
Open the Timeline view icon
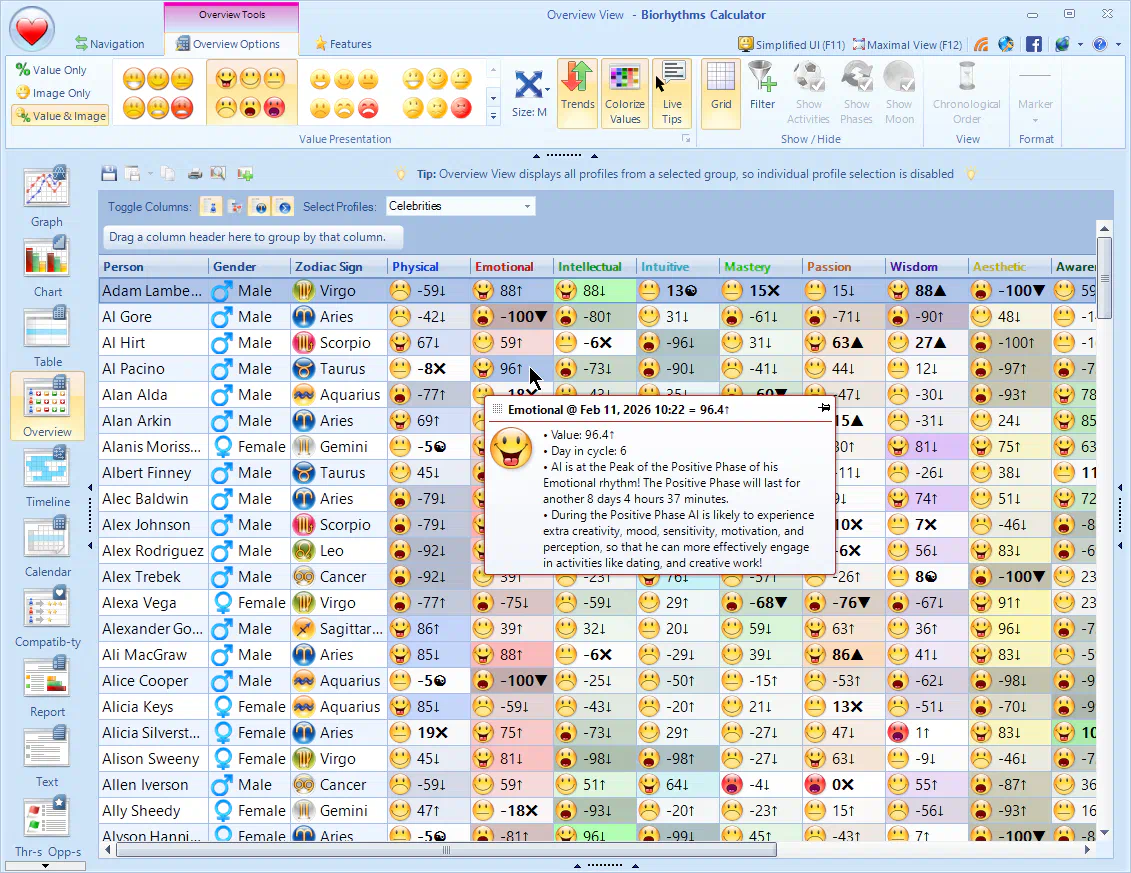(x=46, y=475)
